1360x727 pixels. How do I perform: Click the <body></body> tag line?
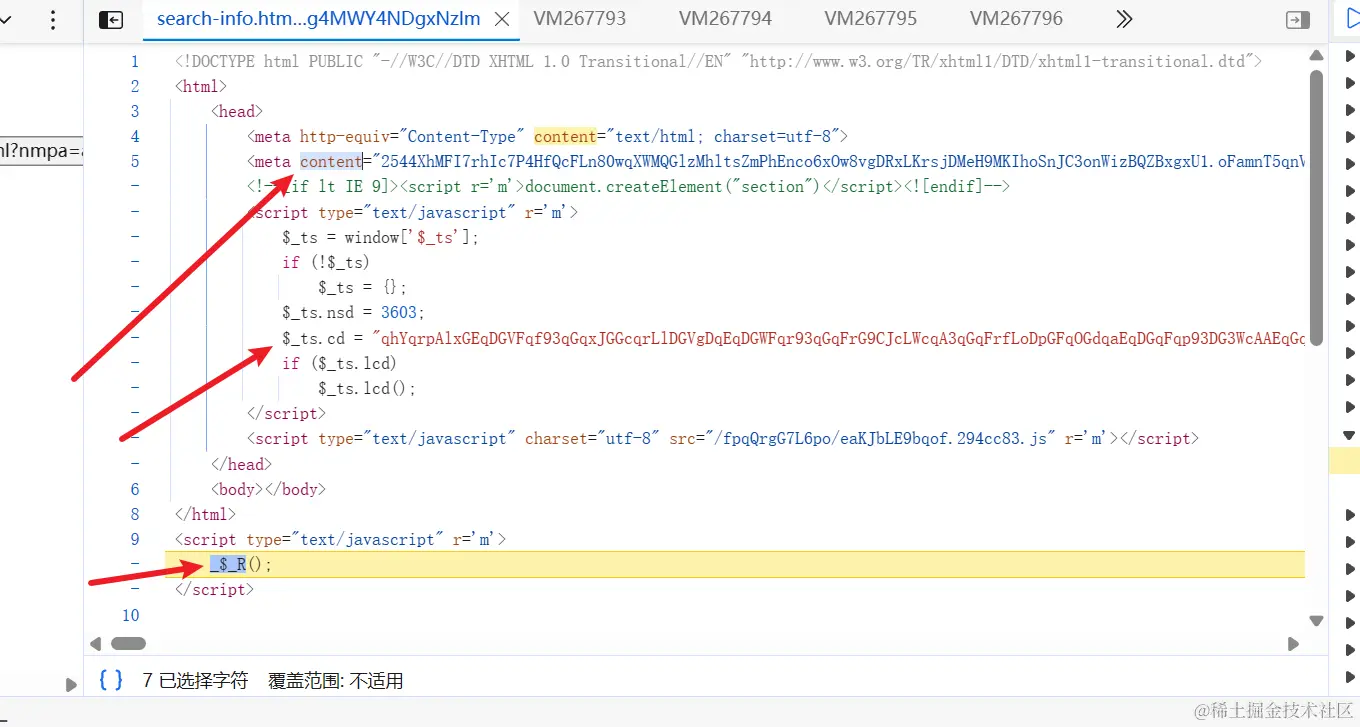[268, 489]
